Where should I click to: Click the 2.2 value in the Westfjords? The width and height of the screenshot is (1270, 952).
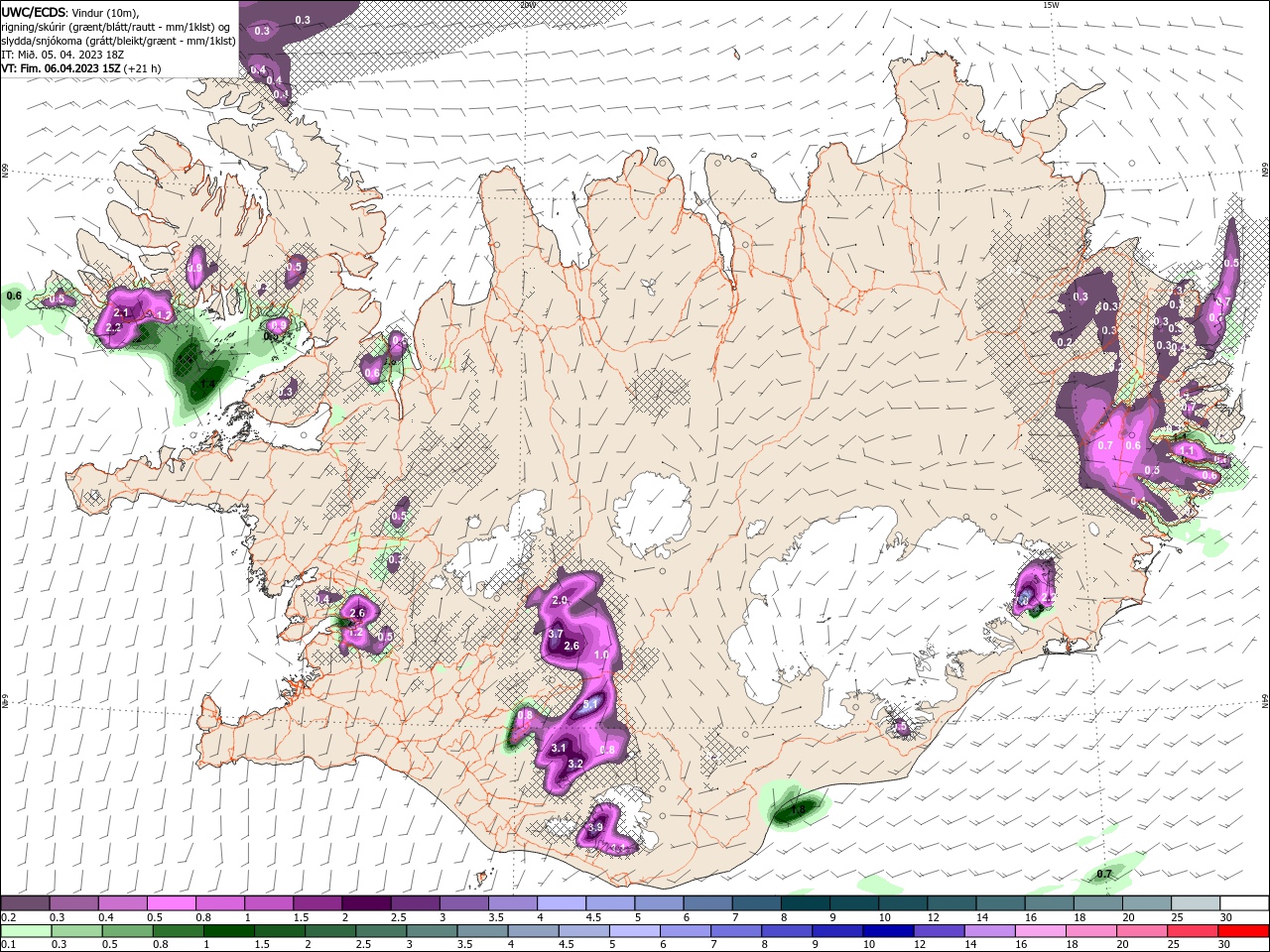pos(113,327)
